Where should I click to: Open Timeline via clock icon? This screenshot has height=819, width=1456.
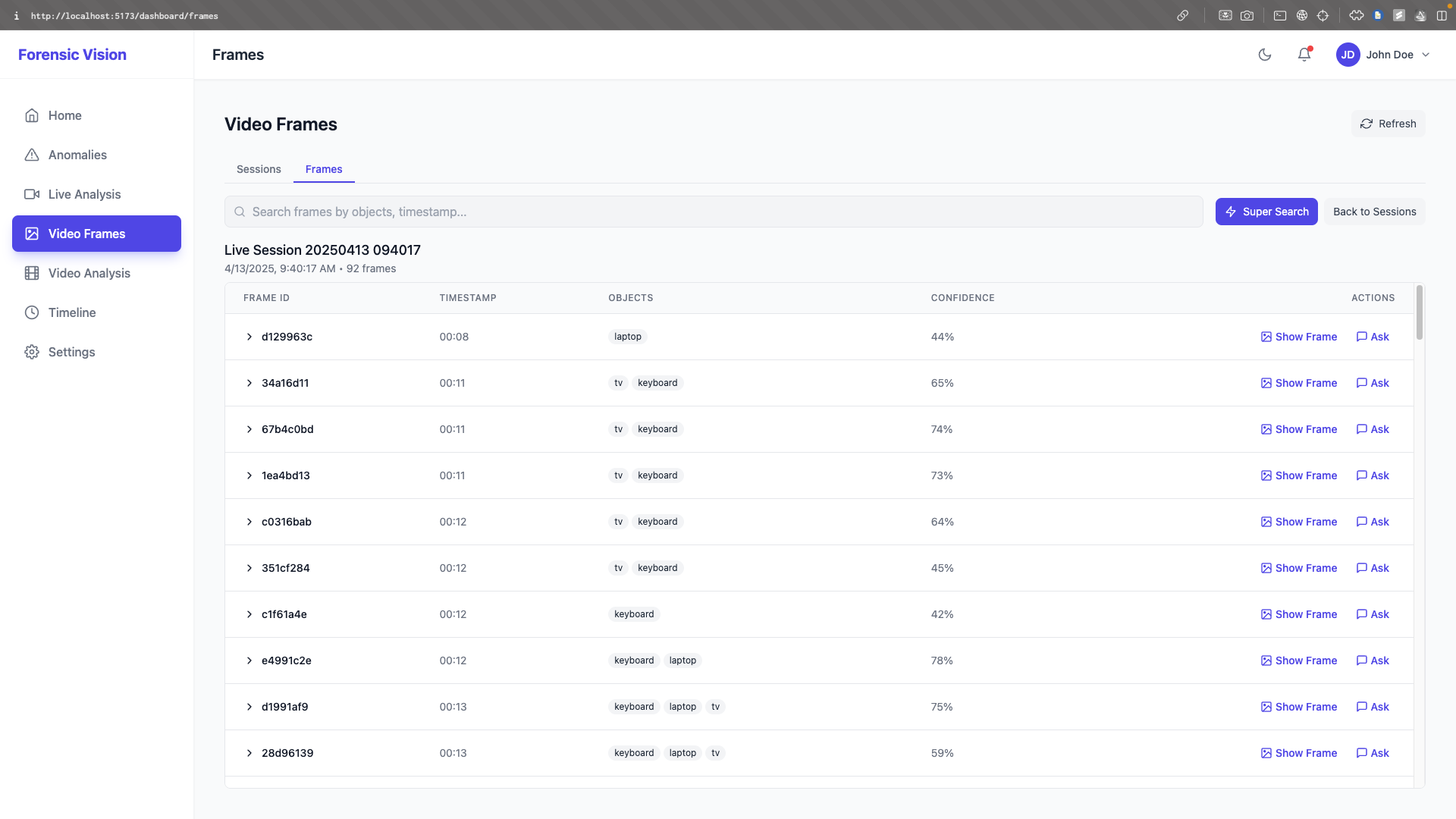pos(32,312)
